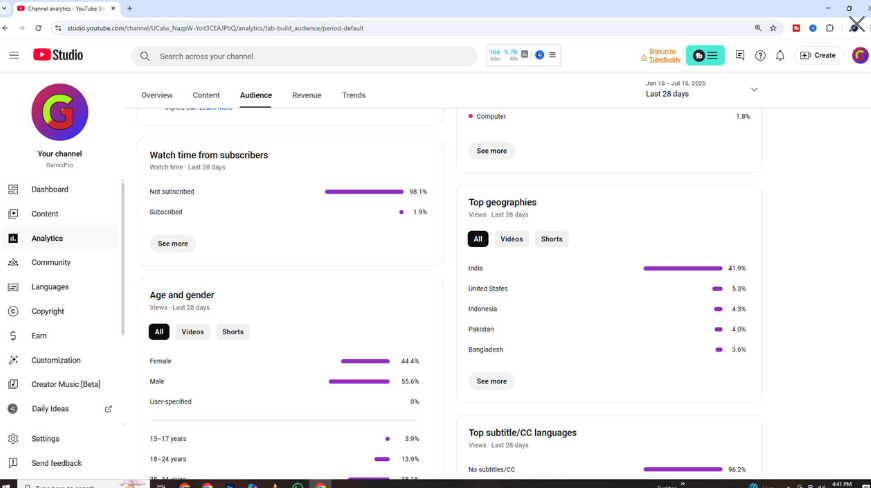Toggle the hamburger menu beside the Studio logo
The width and height of the screenshot is (871, 488).
pos(14,55)
